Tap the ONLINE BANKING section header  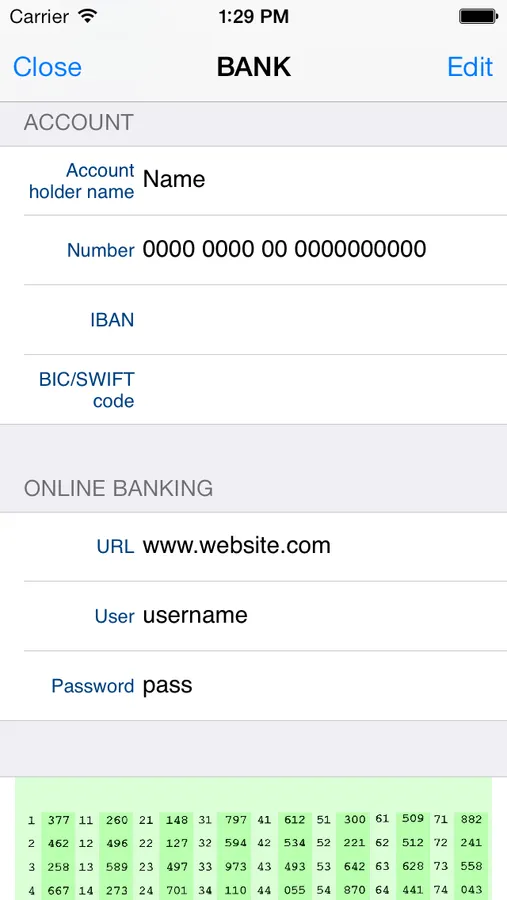tap(118, 488)
